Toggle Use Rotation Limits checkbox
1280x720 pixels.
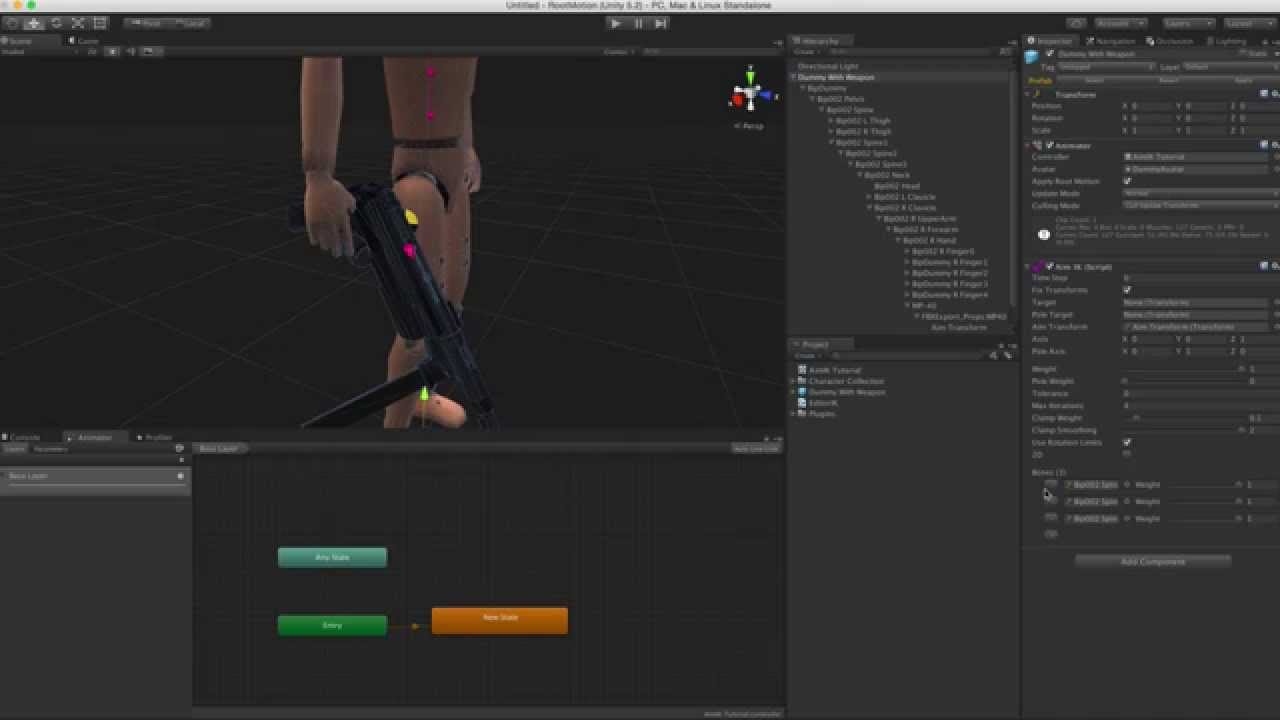1127,442
